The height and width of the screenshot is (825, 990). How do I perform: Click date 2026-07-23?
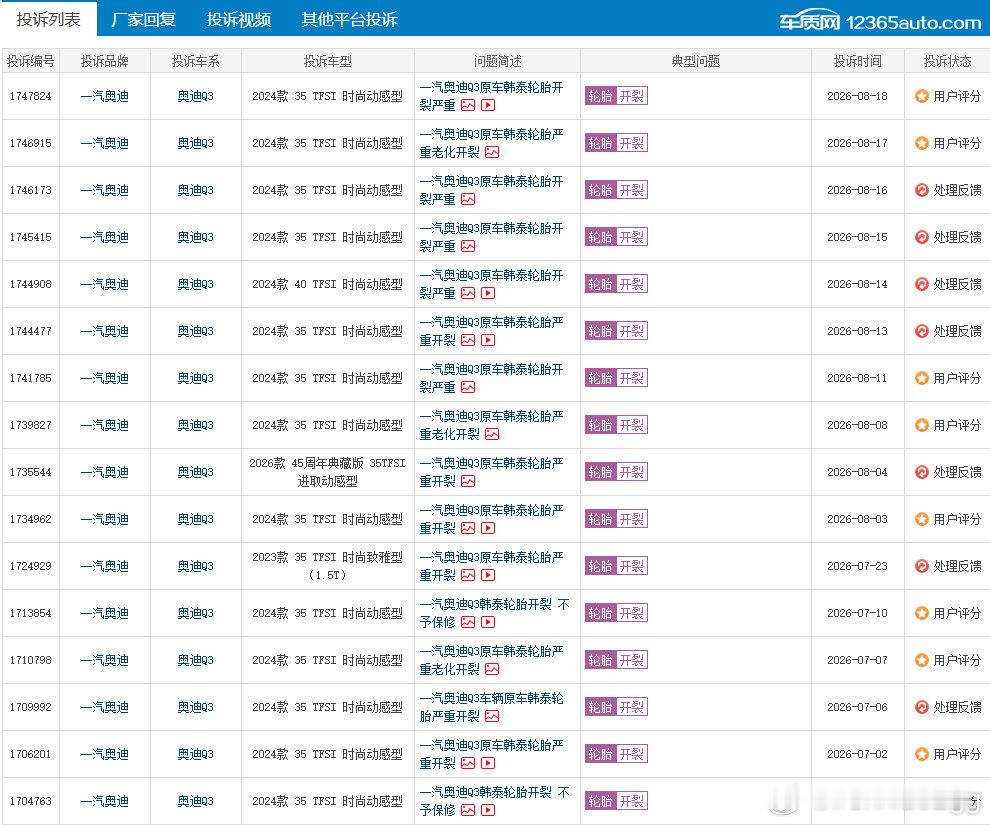[857, 566]
